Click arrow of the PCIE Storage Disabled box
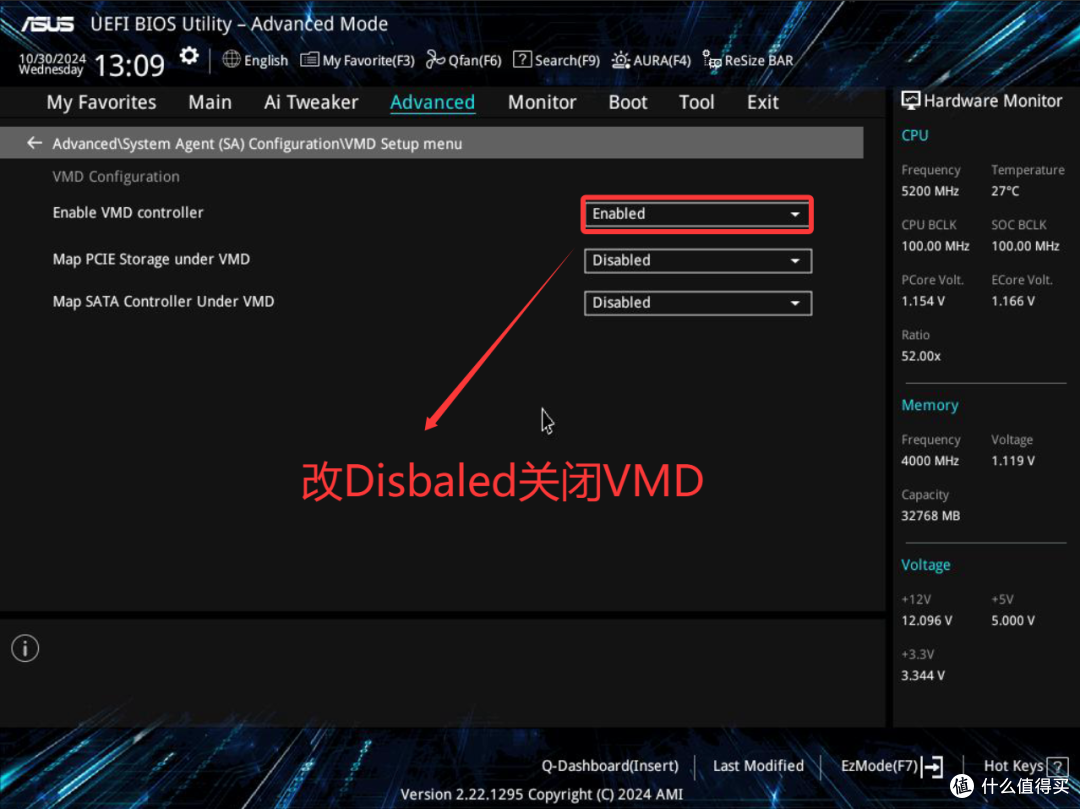 point(795,261)
